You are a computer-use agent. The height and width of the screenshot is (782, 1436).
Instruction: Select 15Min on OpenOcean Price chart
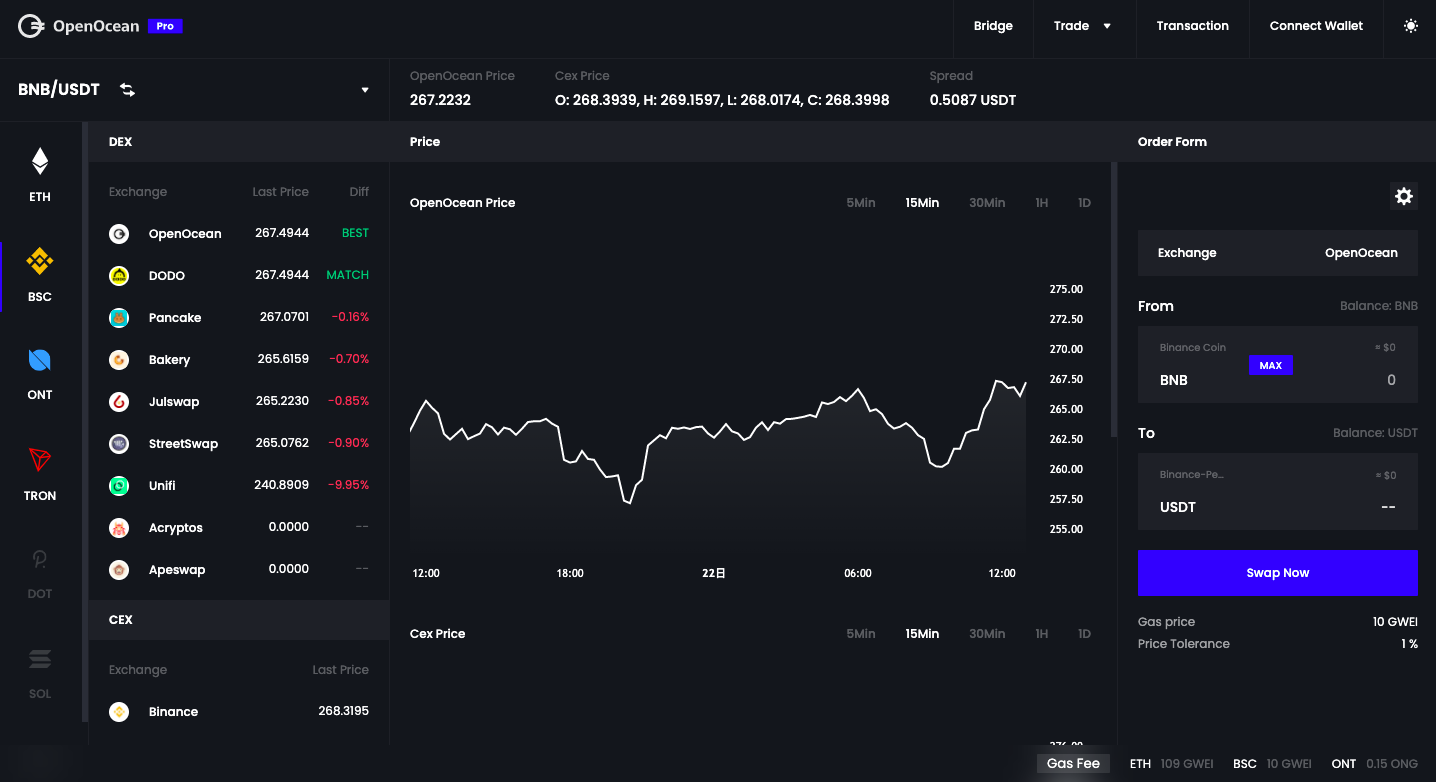(x=922, y=203)
